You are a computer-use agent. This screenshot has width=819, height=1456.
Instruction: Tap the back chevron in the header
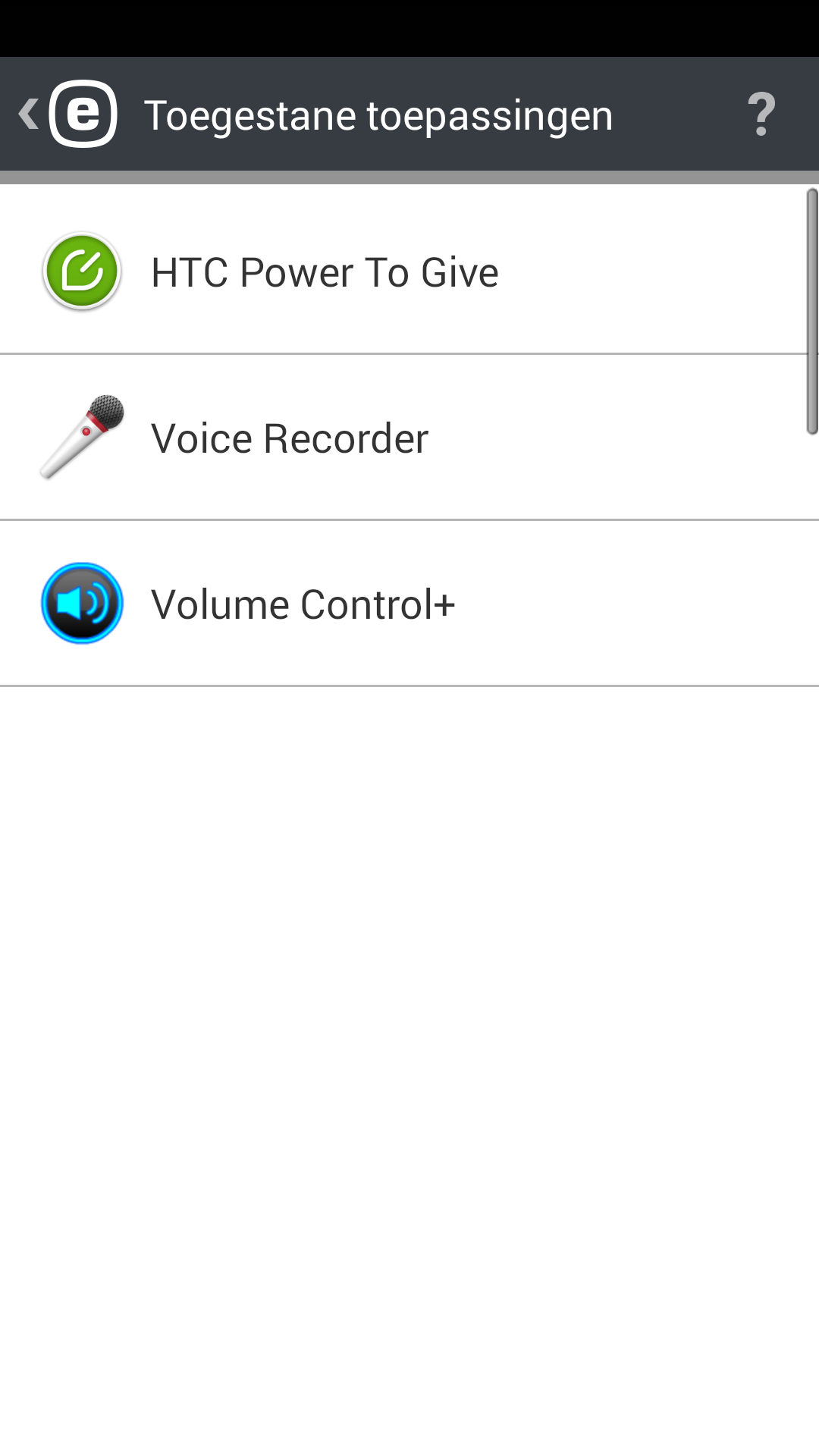point(28,115)
